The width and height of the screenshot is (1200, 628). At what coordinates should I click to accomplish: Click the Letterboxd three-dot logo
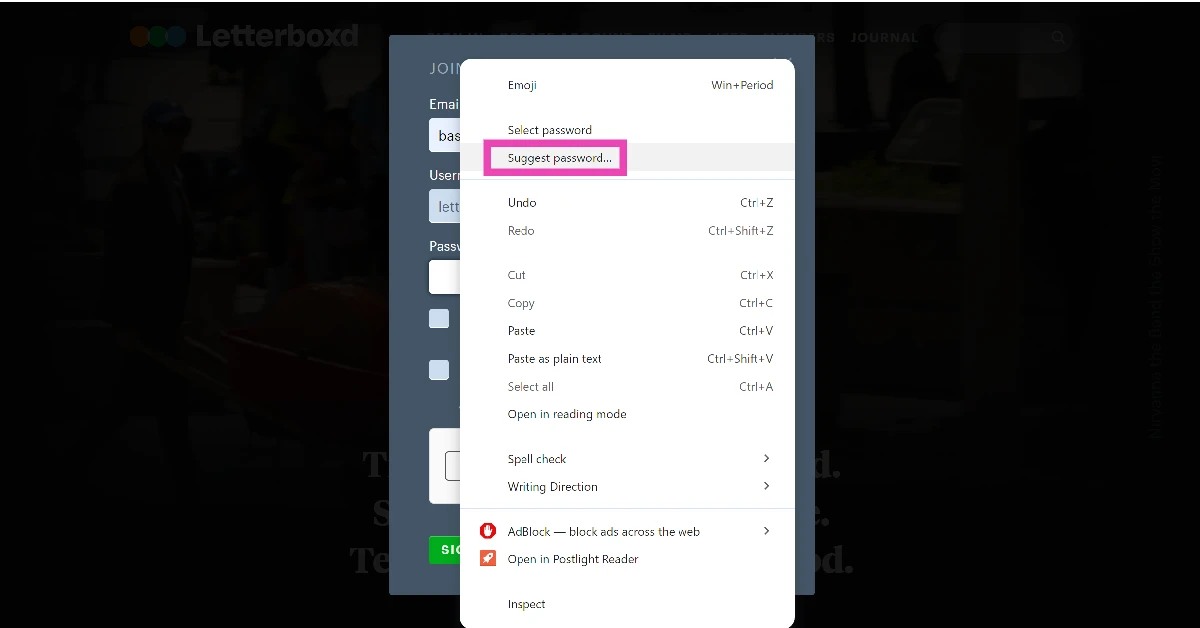[x=158, y=35]
